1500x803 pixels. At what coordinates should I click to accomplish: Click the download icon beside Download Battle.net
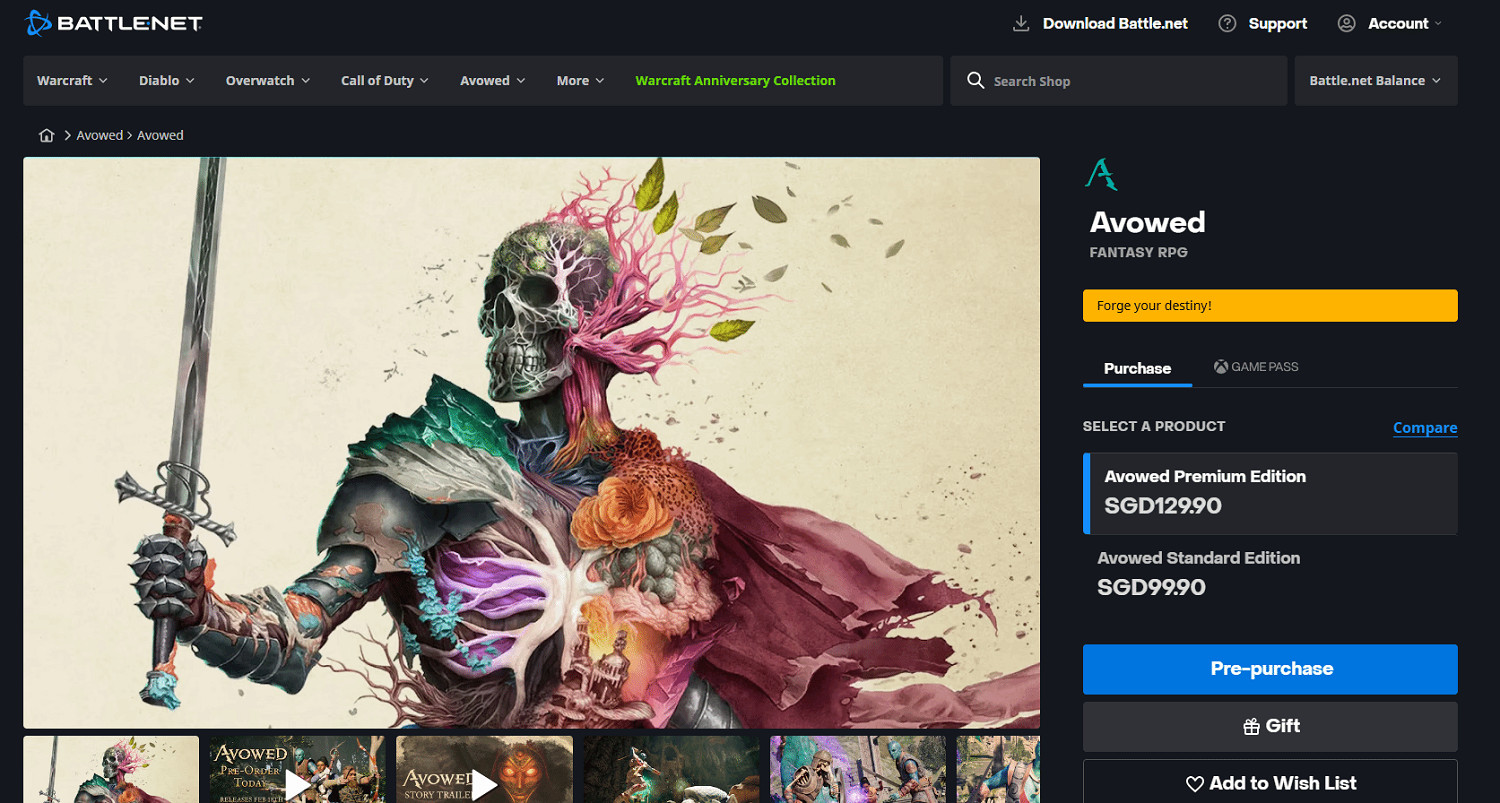[x=1021, y=24]
